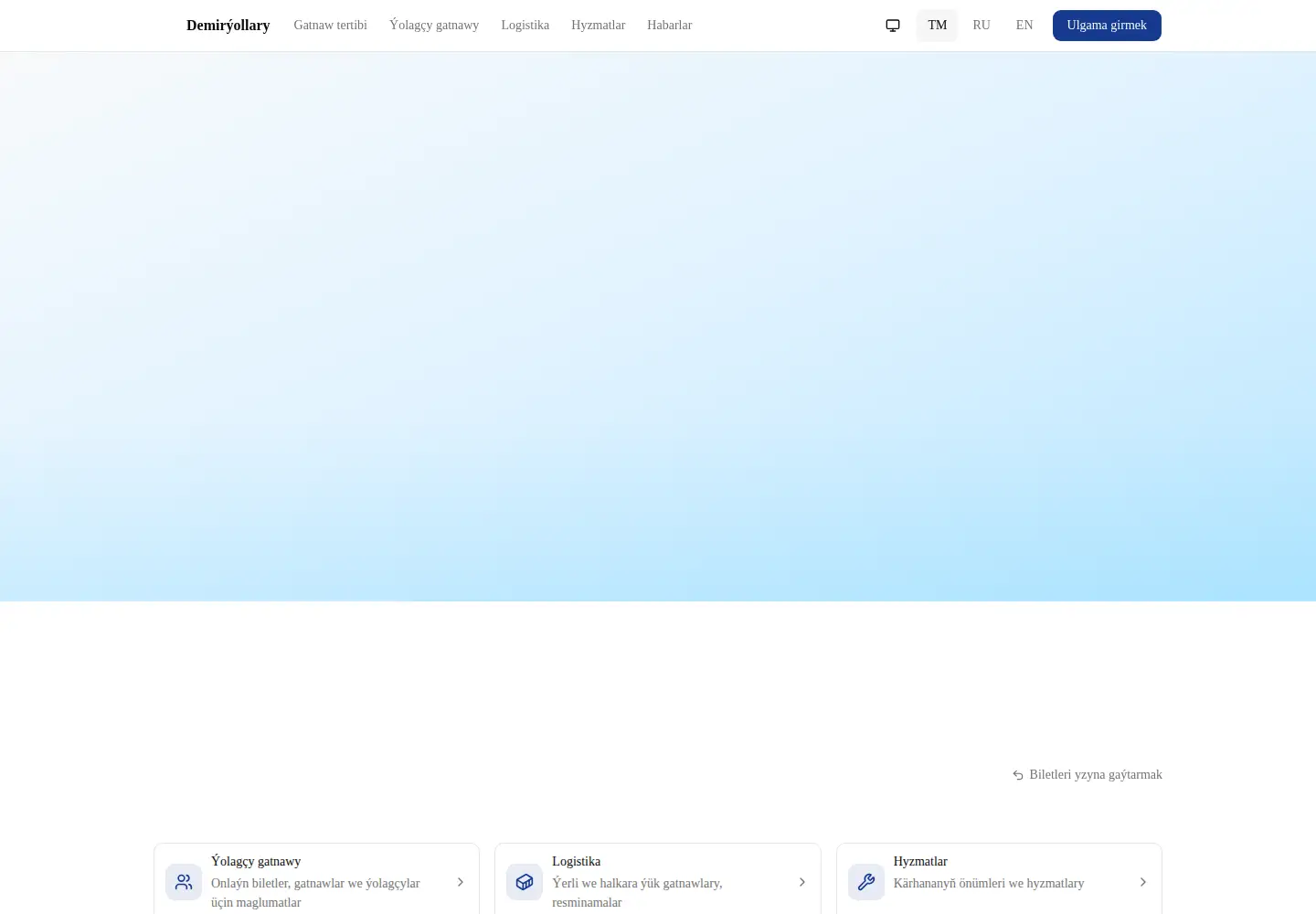Open the Logistika card title

point(576,861)
